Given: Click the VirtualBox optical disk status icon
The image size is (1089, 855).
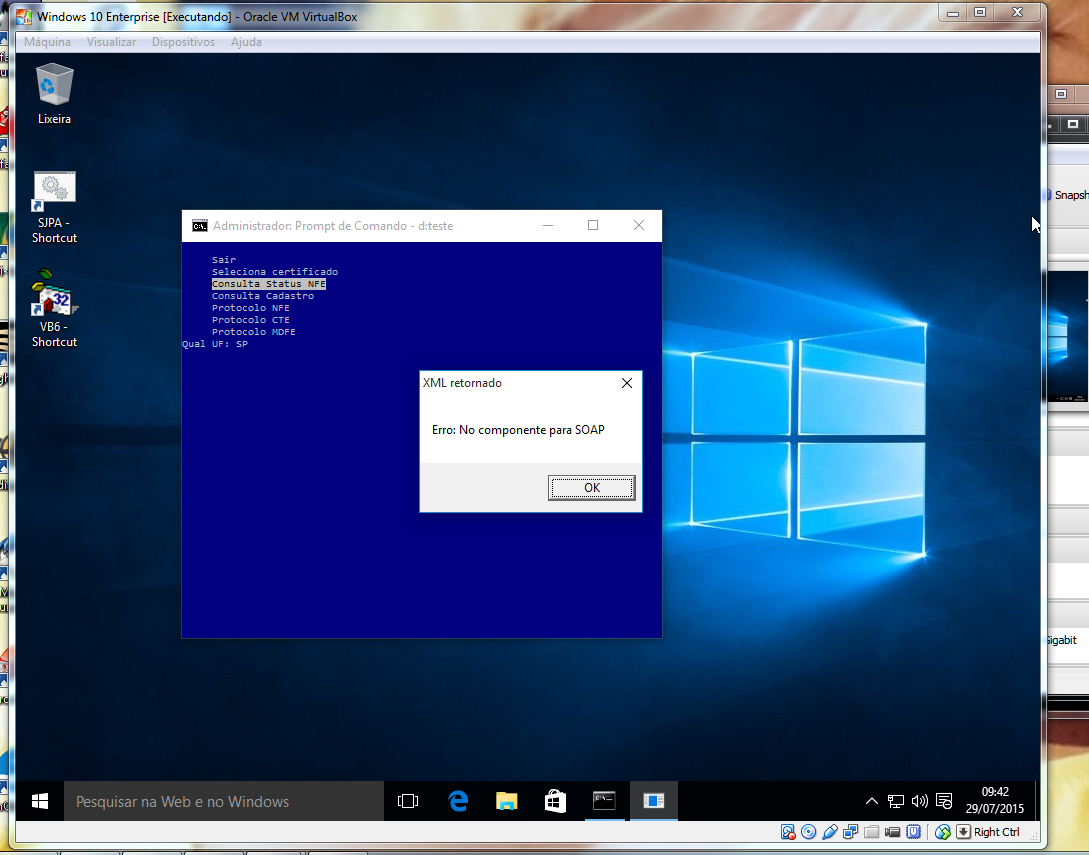Looking at the screenshot, I should coord(808,832).
